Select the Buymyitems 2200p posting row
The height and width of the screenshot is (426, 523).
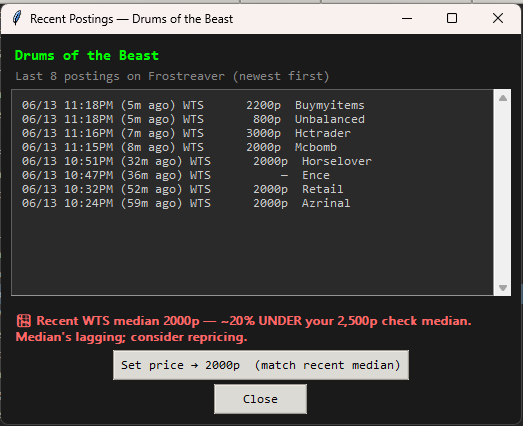click(193, 105)
